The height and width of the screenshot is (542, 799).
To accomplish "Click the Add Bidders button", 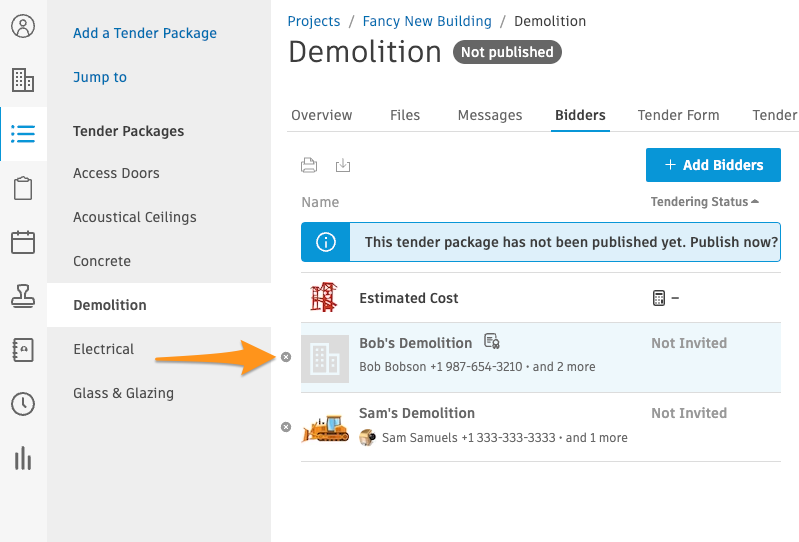I will coord(713,165).
